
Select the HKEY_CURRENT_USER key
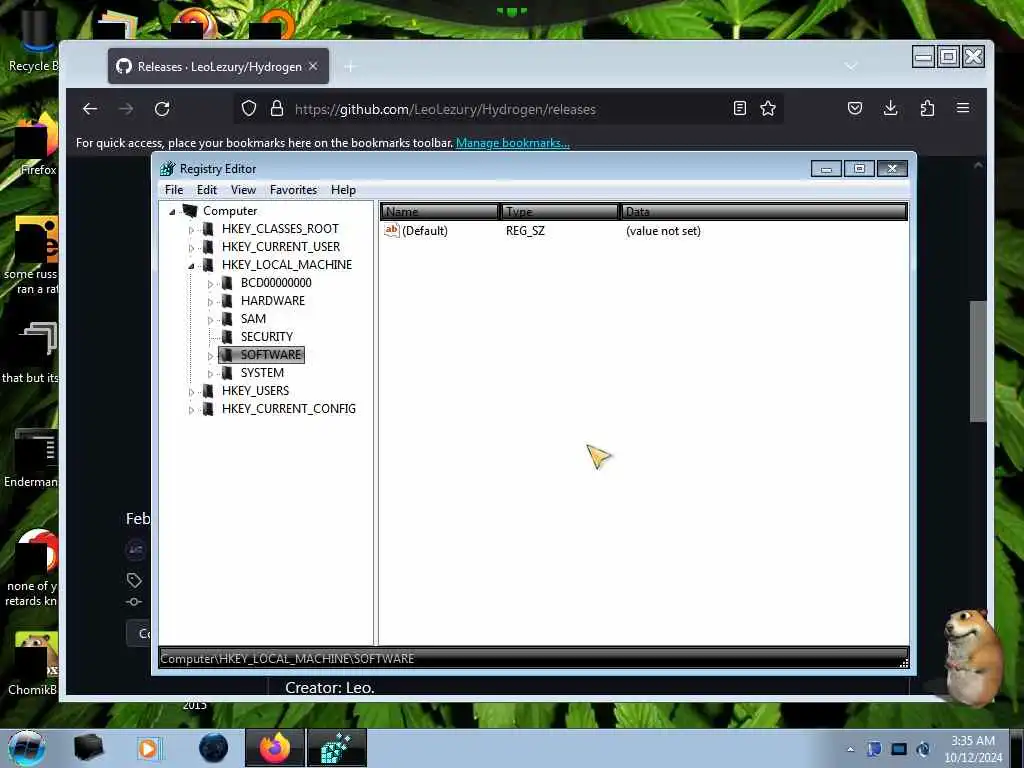tap(281, 247)
